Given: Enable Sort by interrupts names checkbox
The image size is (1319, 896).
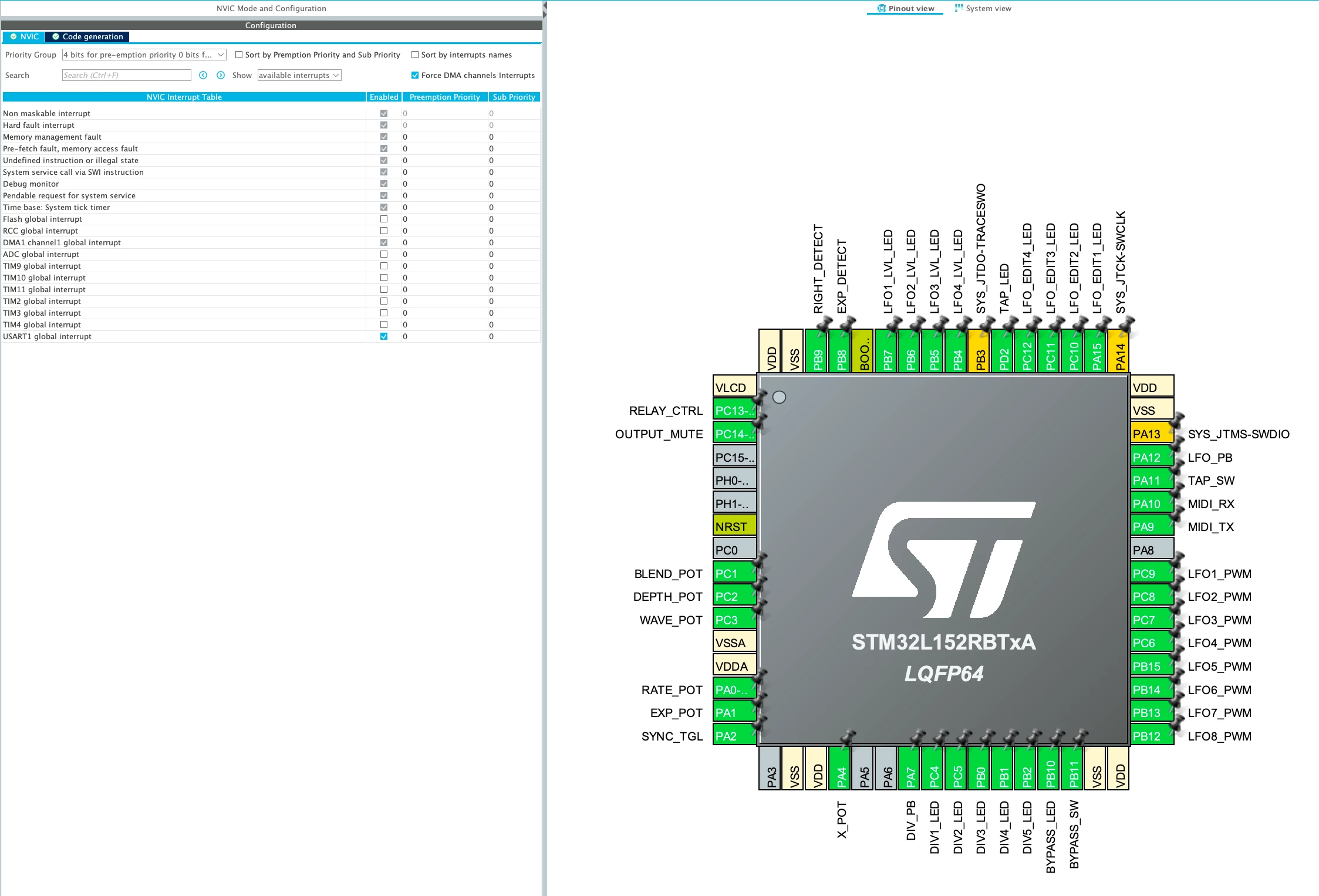Looking at the screenshot, I should click(415, 55).
